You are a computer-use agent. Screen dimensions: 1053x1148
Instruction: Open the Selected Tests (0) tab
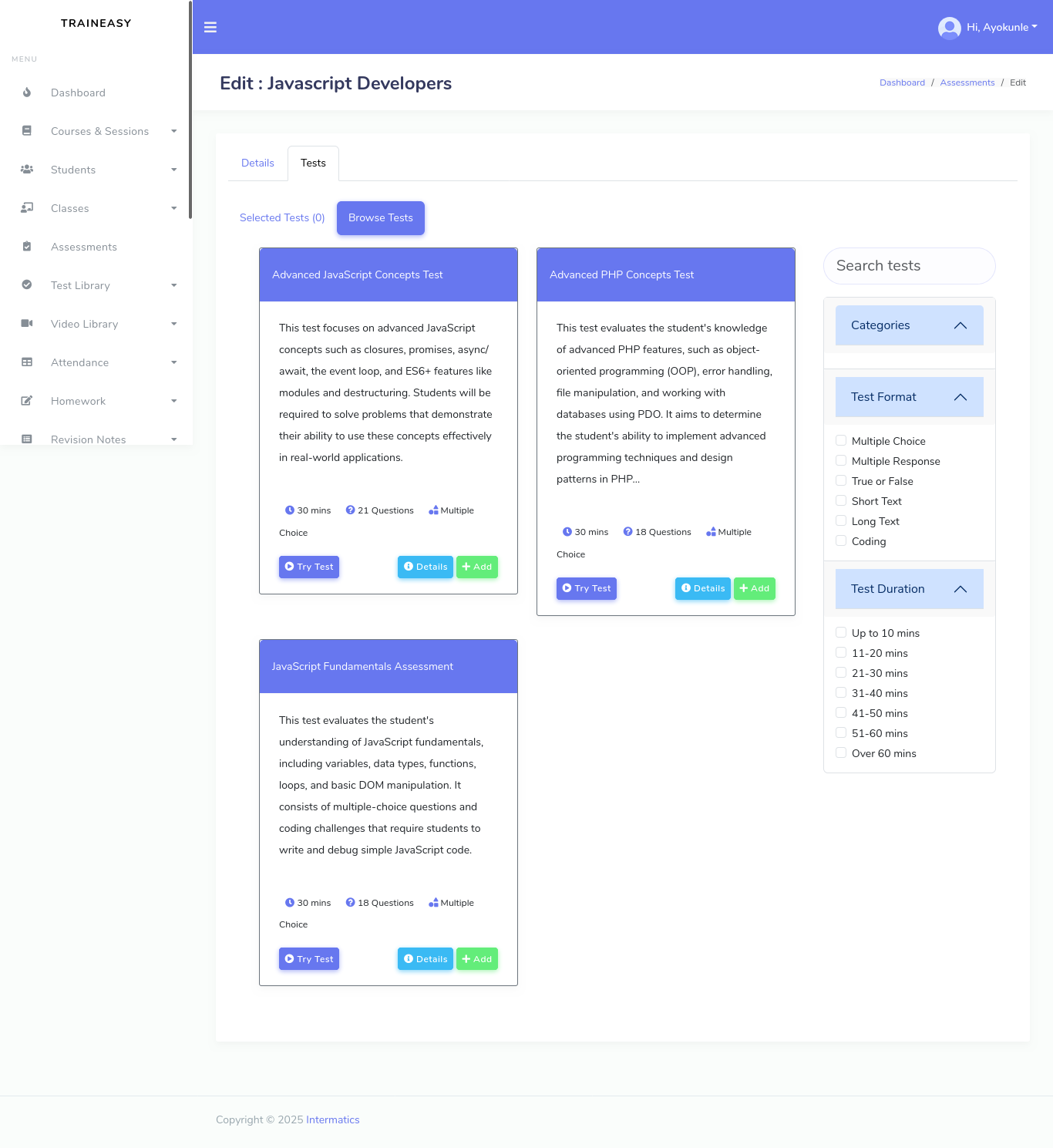coord(282,218)
